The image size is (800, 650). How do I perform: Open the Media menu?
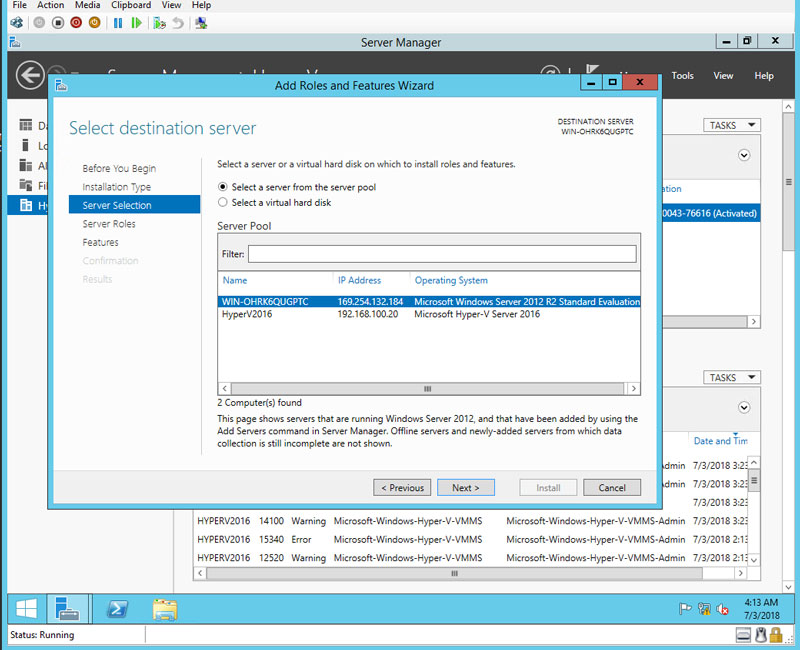coord(87,5)
